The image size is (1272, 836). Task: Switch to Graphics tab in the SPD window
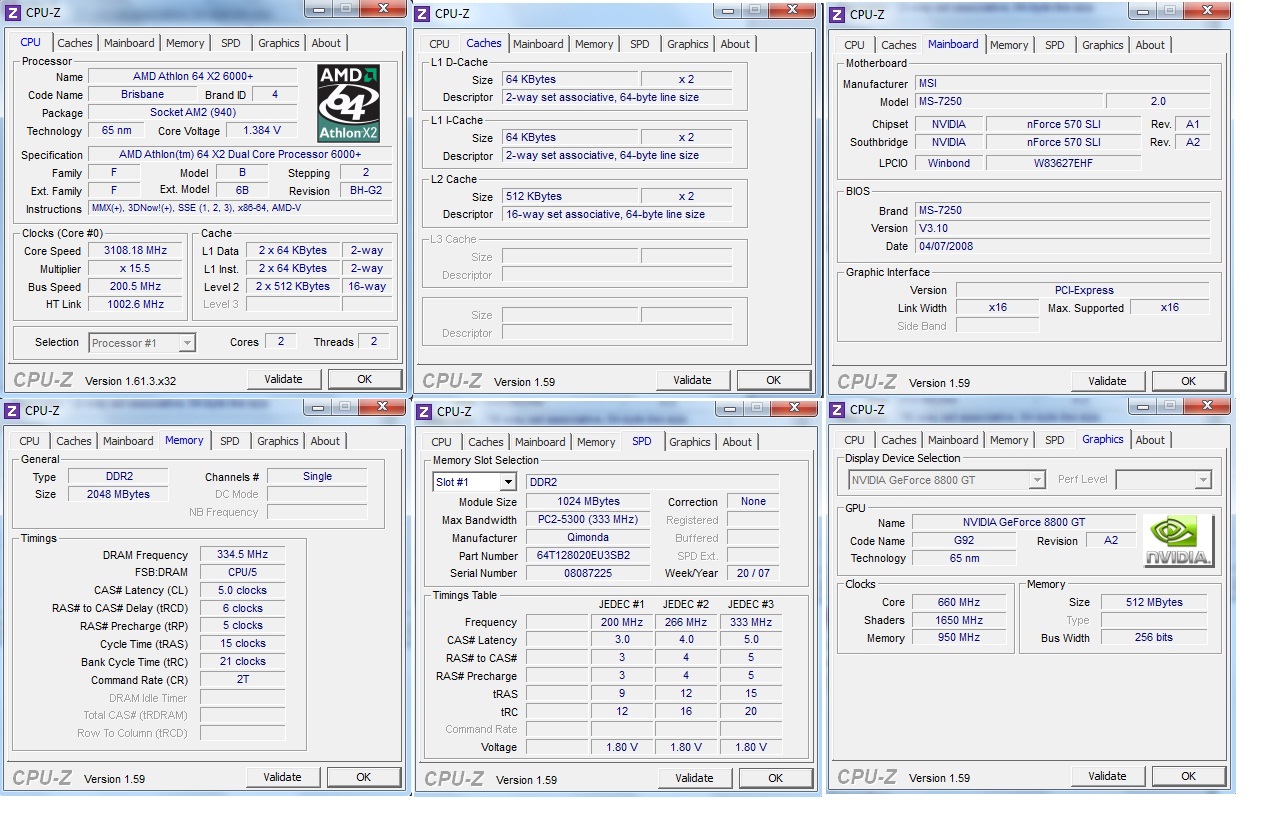(690, 442)
